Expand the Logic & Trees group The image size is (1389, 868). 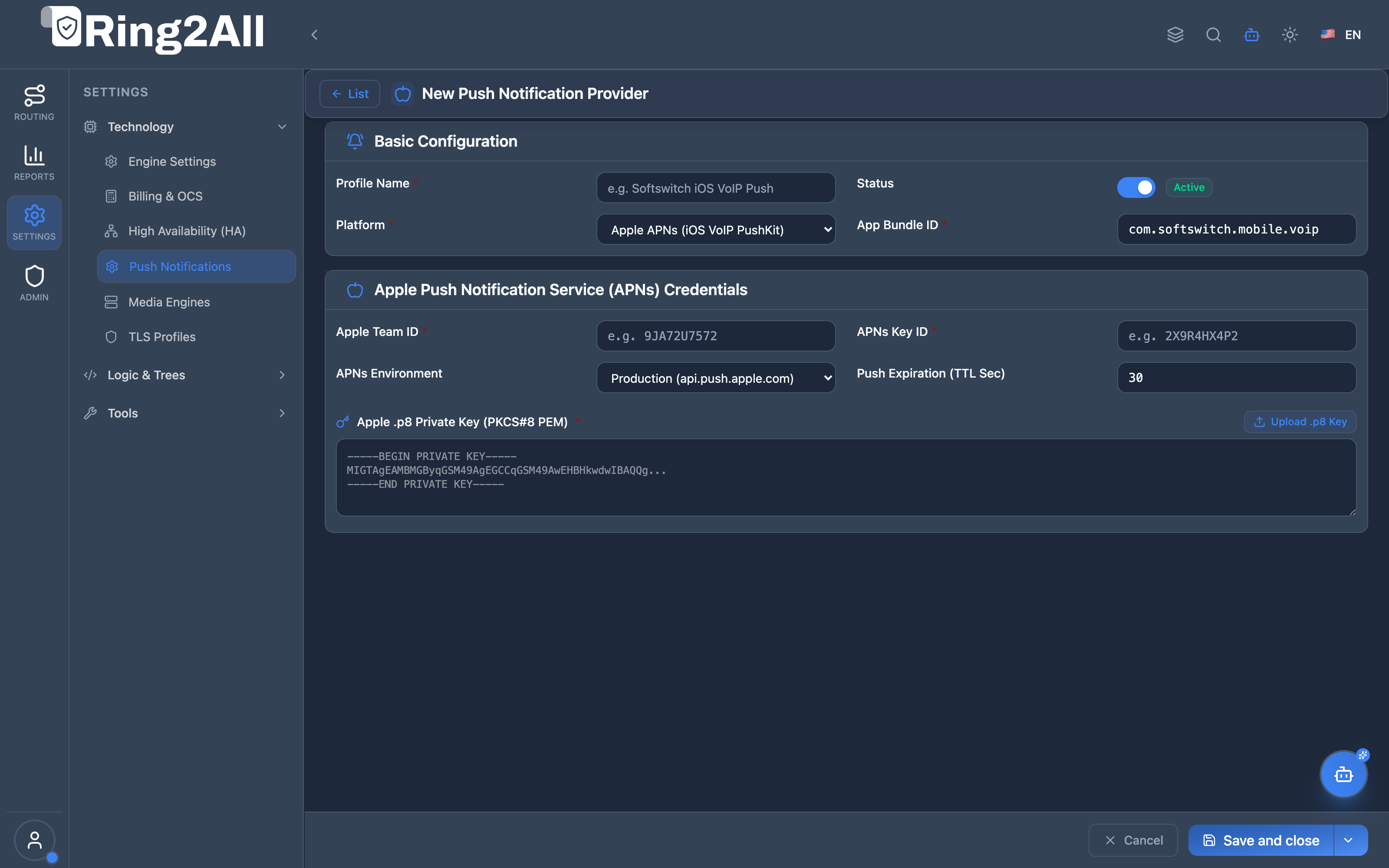185,375
